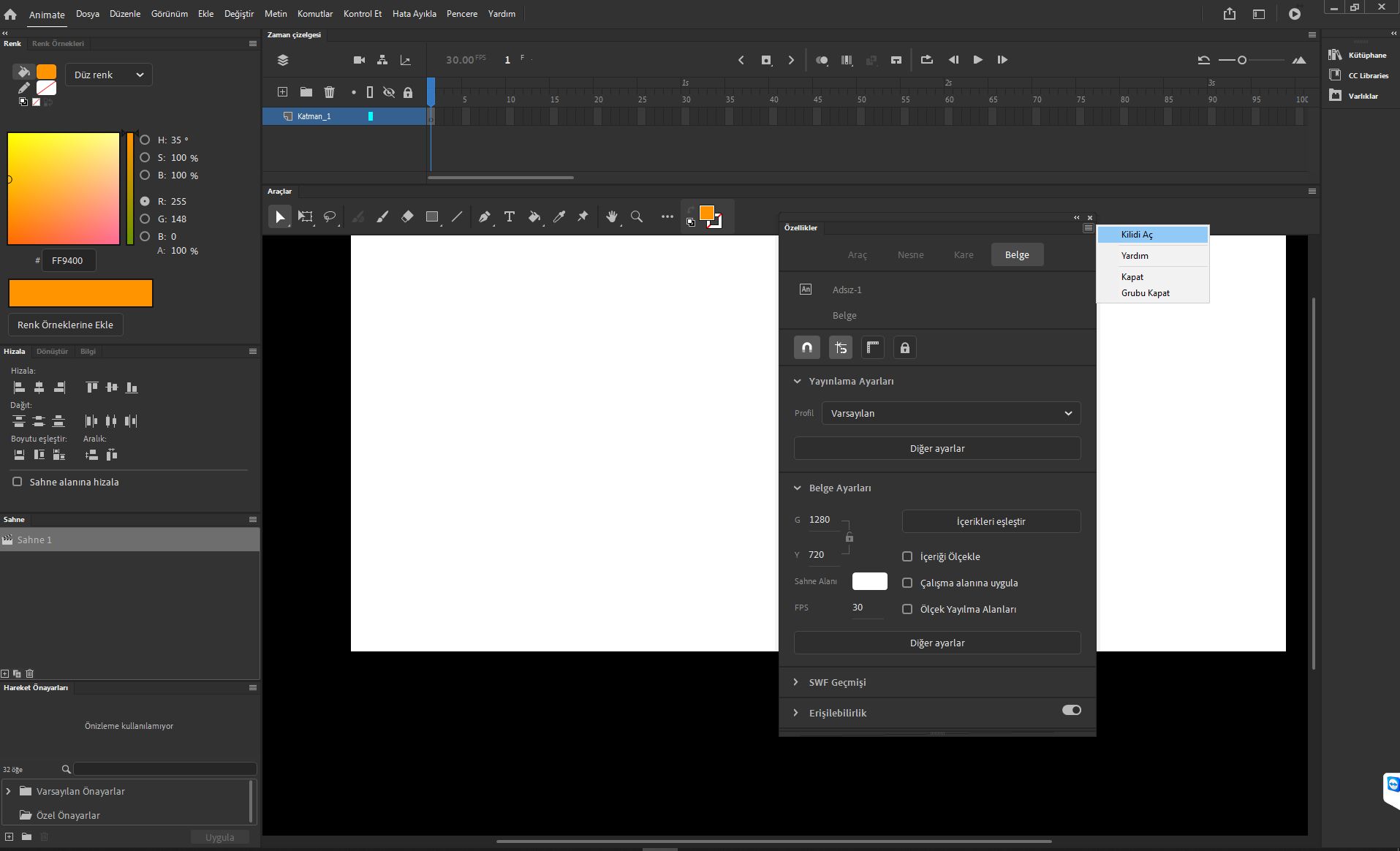Choose the Eyedropper tool
The width and height of the screenshot is (1400, 851).
coord(559,216)
